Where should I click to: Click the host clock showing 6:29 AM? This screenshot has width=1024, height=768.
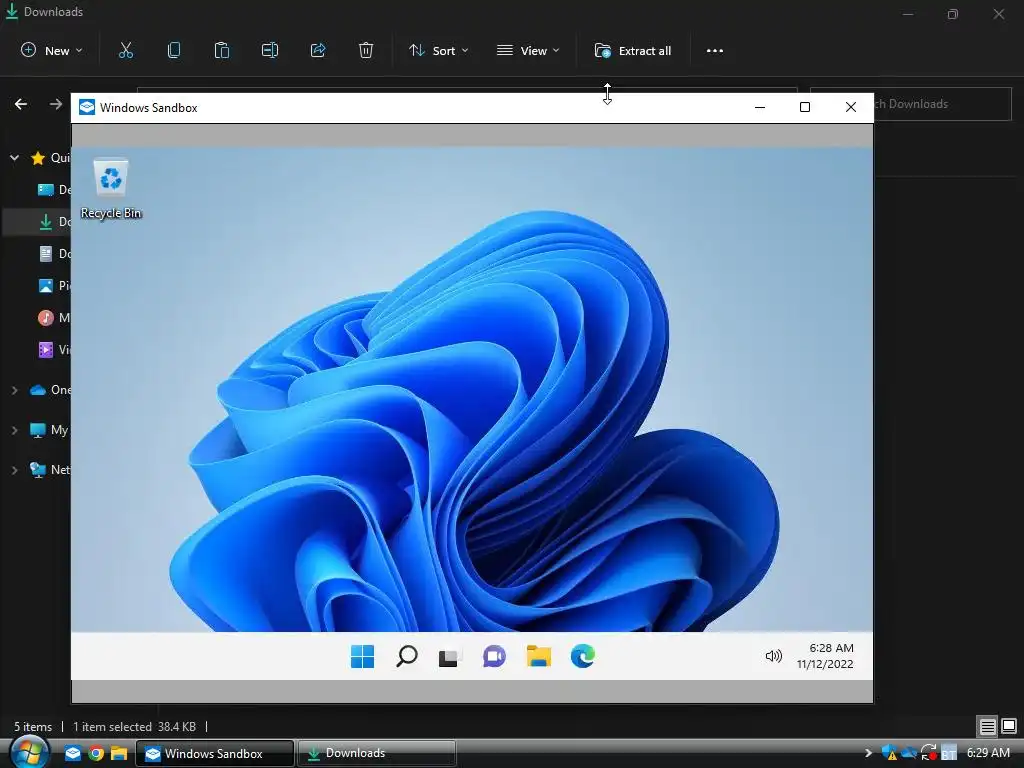tap(988, 753)
